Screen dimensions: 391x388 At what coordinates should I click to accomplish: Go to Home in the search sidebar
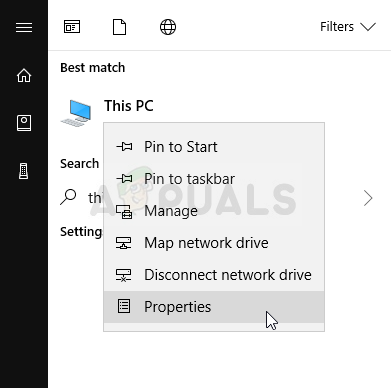24,75
